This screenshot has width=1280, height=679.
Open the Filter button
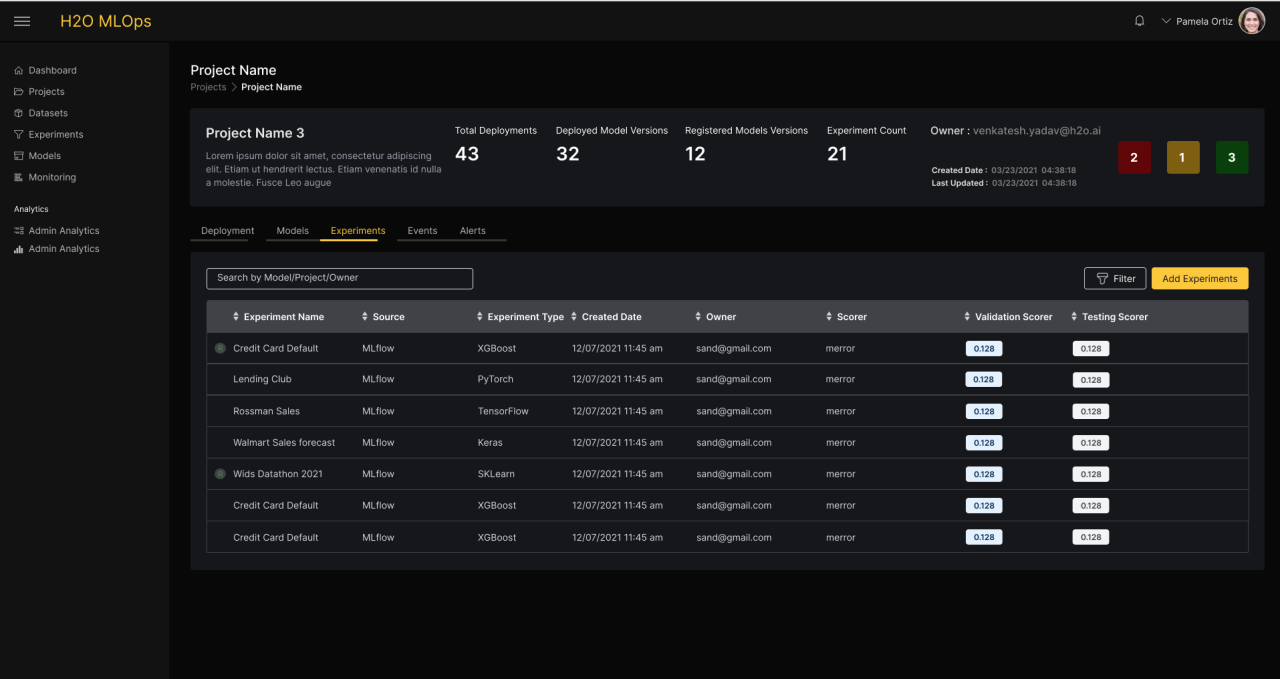[x=1115, y=279]
